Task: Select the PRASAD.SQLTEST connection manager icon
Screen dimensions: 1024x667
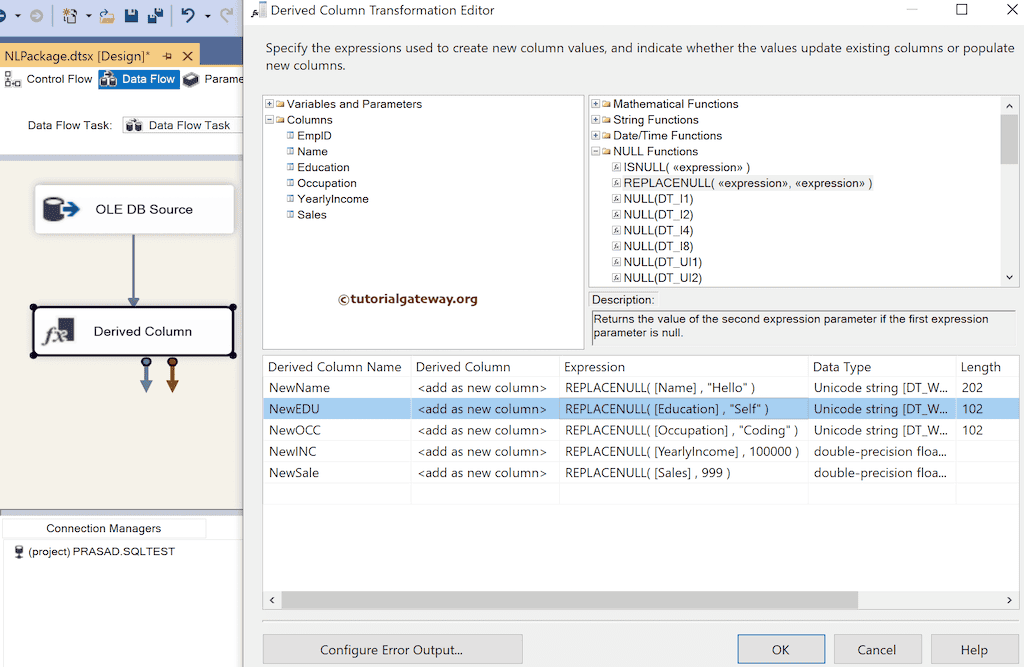Action: 21,550
